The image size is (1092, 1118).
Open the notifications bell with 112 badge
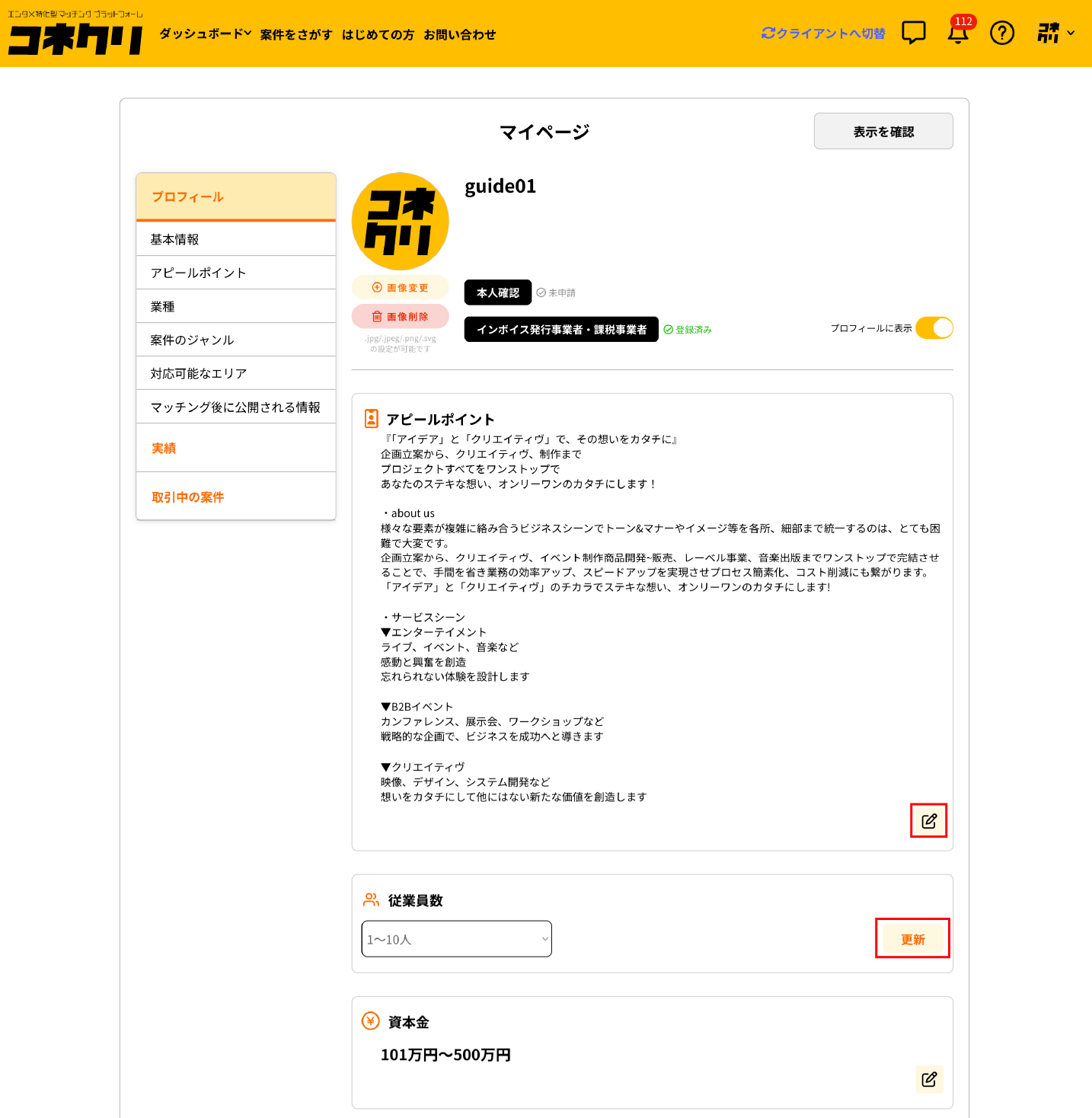[x=958, y=34]
